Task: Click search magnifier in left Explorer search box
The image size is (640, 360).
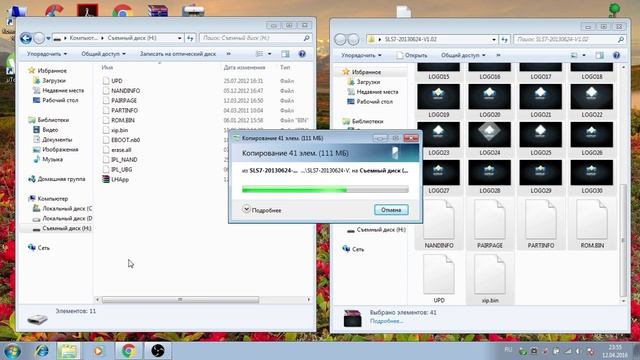Action: click(x=307, y=38)
